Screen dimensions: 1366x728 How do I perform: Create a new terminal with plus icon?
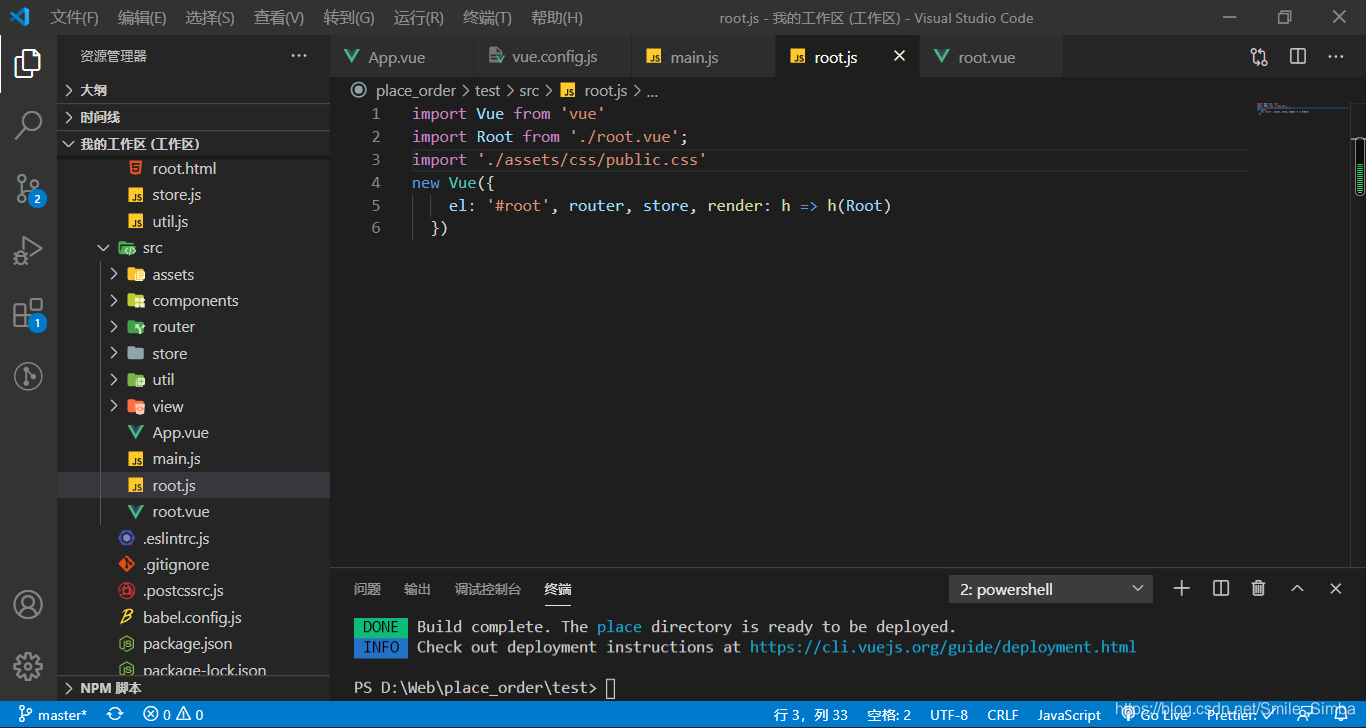tap(1182, 589)
